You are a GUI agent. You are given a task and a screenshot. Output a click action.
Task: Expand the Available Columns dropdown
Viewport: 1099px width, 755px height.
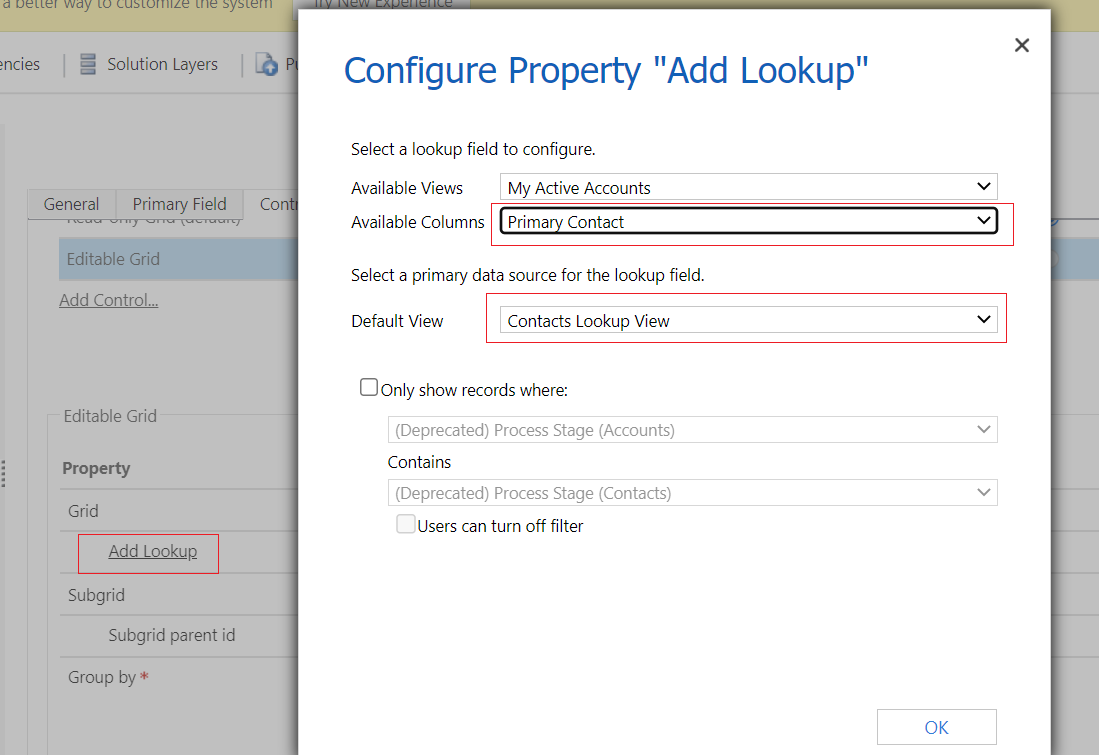pos(749,222)
